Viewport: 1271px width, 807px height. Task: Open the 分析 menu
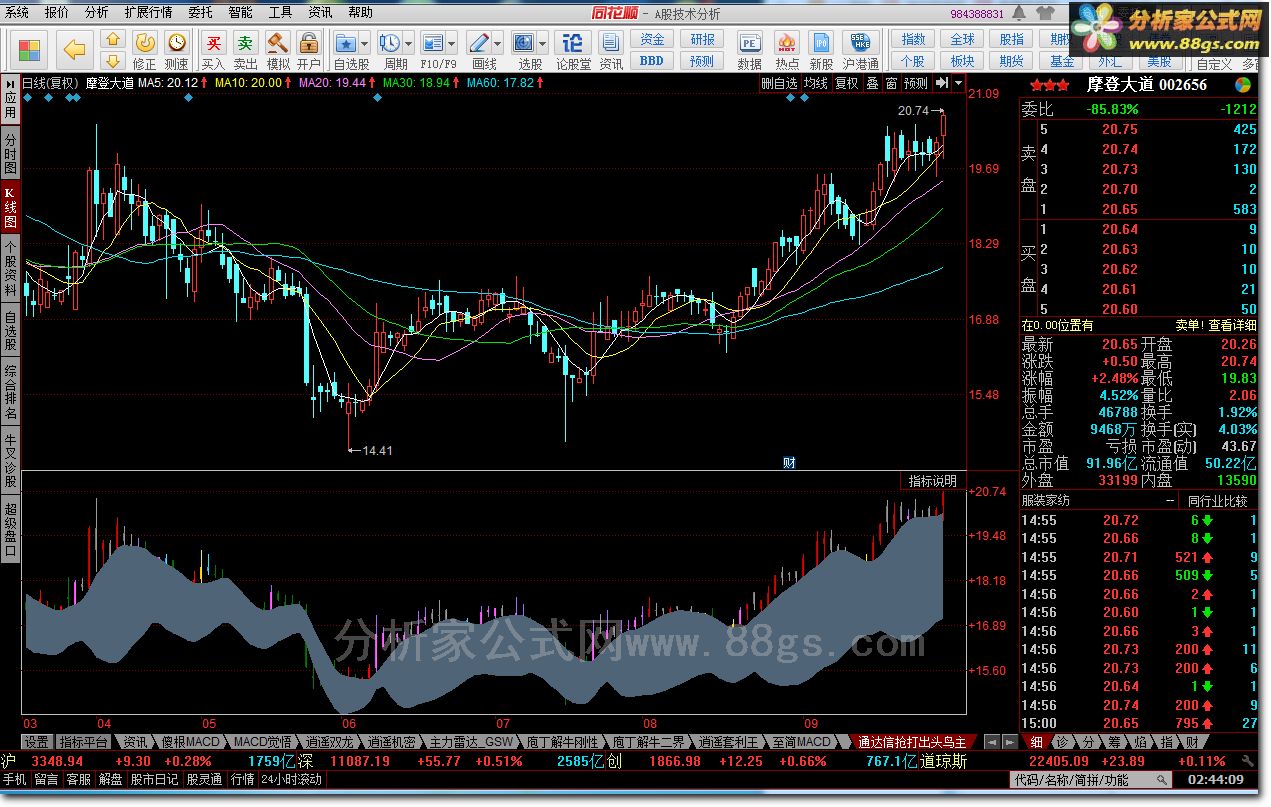tap(96, 13)
